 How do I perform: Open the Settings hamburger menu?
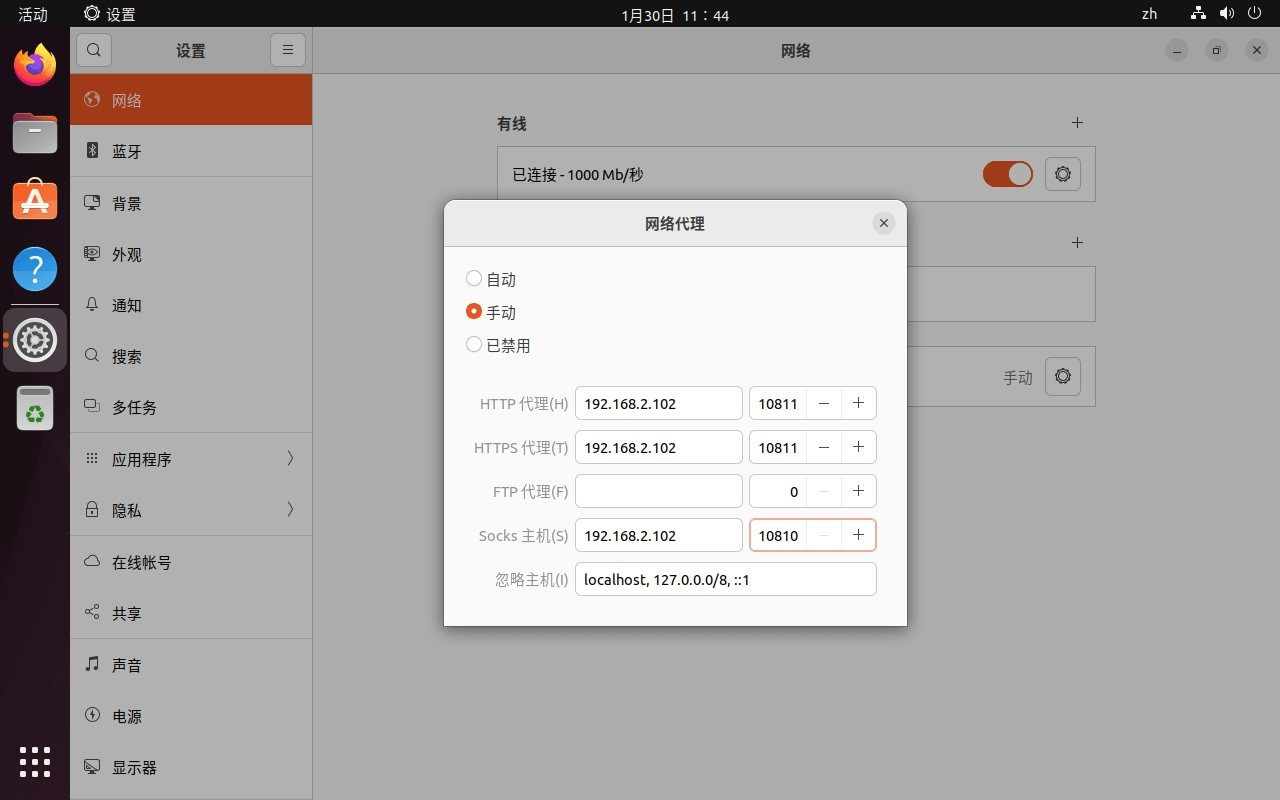[287, 50]
